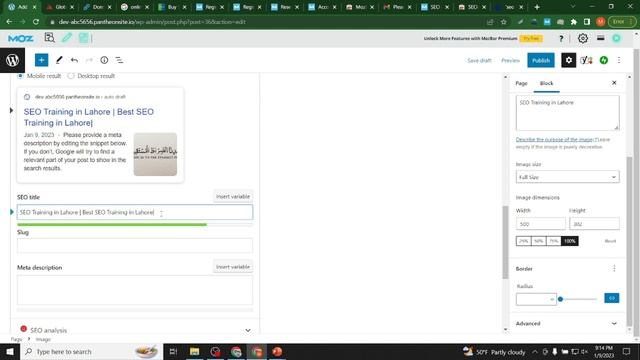Unlink the border radius corners
The height and width of the screenshot is (360, 640).
(x=611, y=298)
